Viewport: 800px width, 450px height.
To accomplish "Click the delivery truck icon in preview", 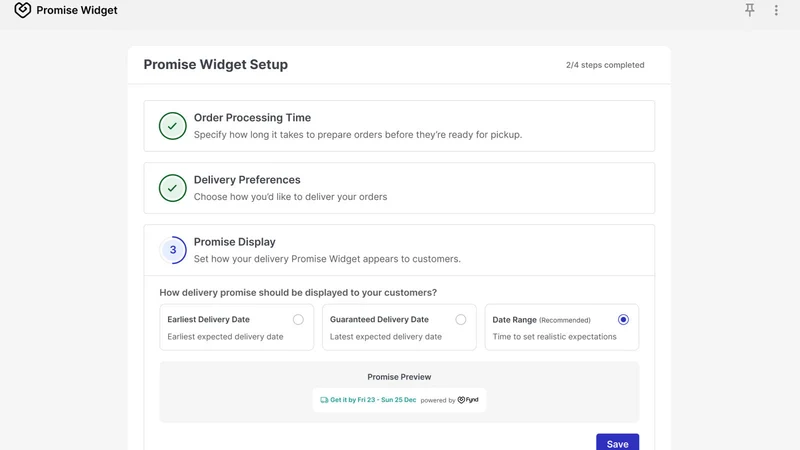I will pyautogui.click(x=324, y=400).
